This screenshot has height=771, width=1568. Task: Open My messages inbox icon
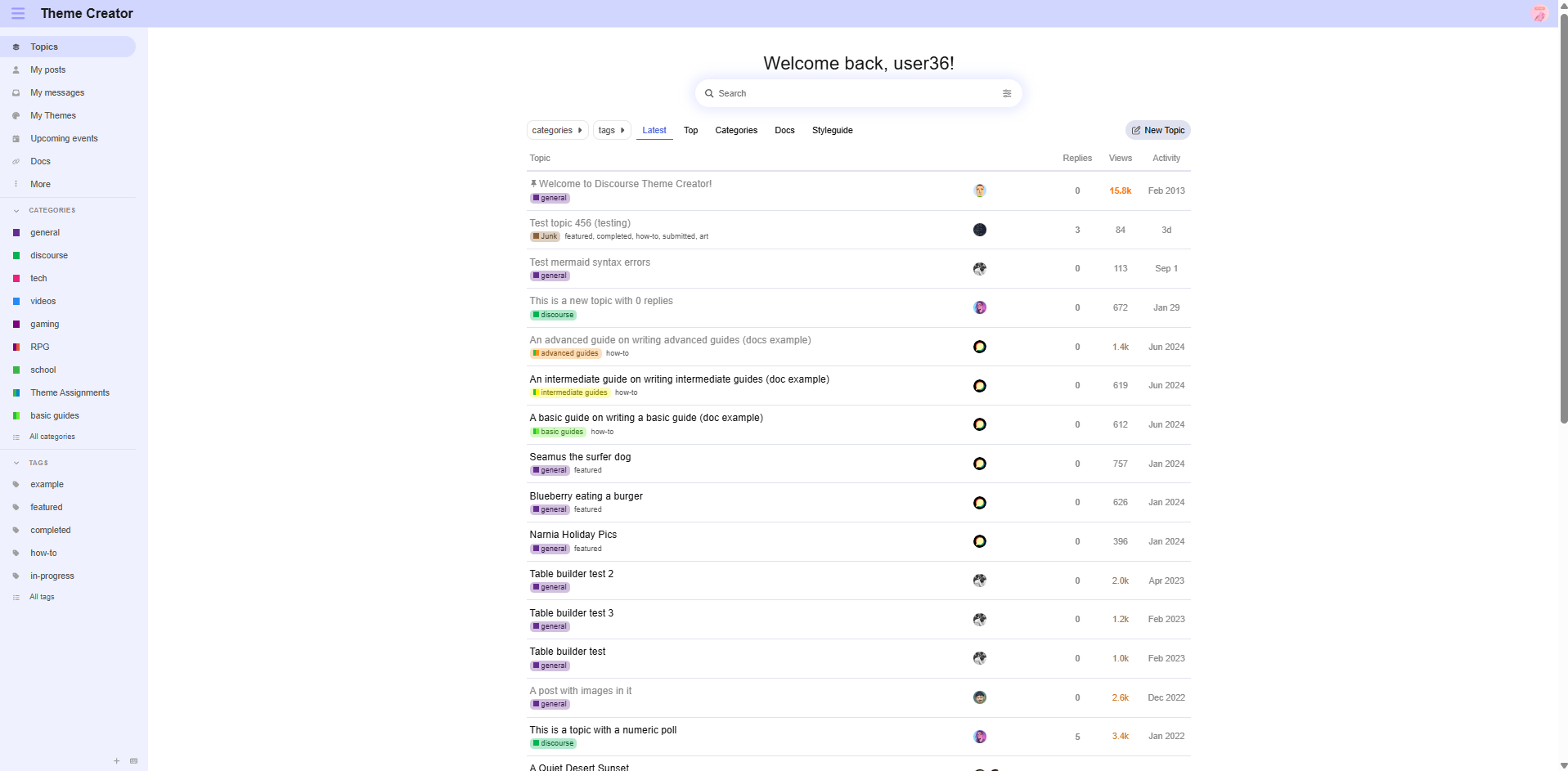pyautogui.click(x=16, y=93)
